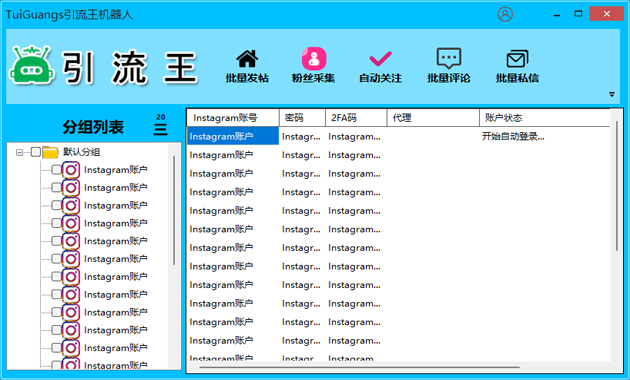
Task: Open the 批量私信 batch direct message tool
Action: 517,67
